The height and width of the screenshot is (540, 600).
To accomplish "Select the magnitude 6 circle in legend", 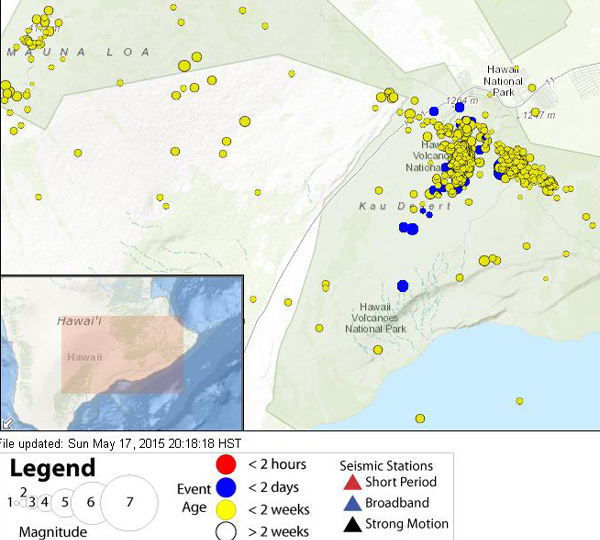I will point(92,501).
